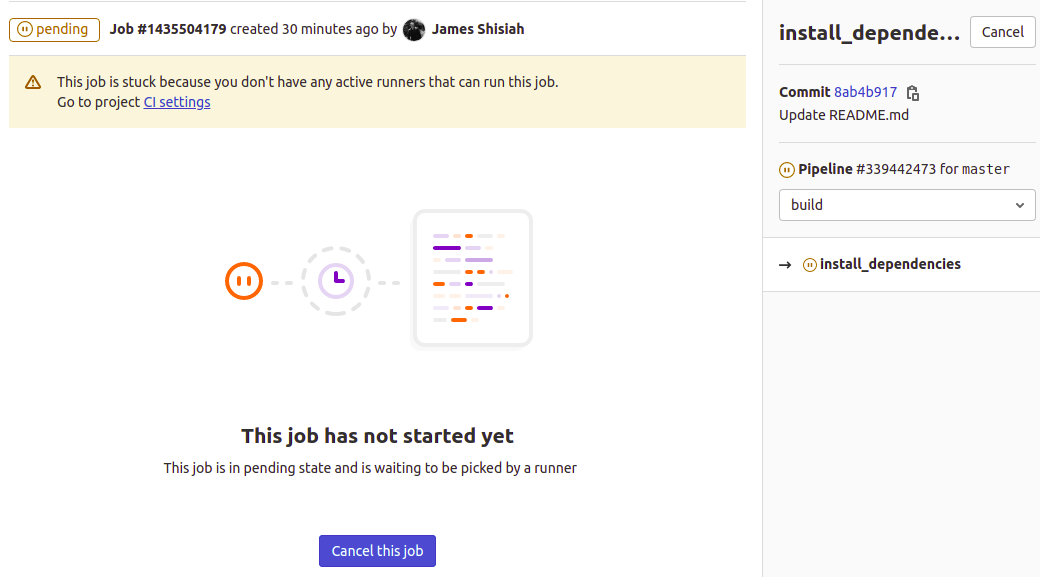This screenshot has height=577, width=1040.
Task: Select the install_dependencies job entry
Action: point(890,264)
